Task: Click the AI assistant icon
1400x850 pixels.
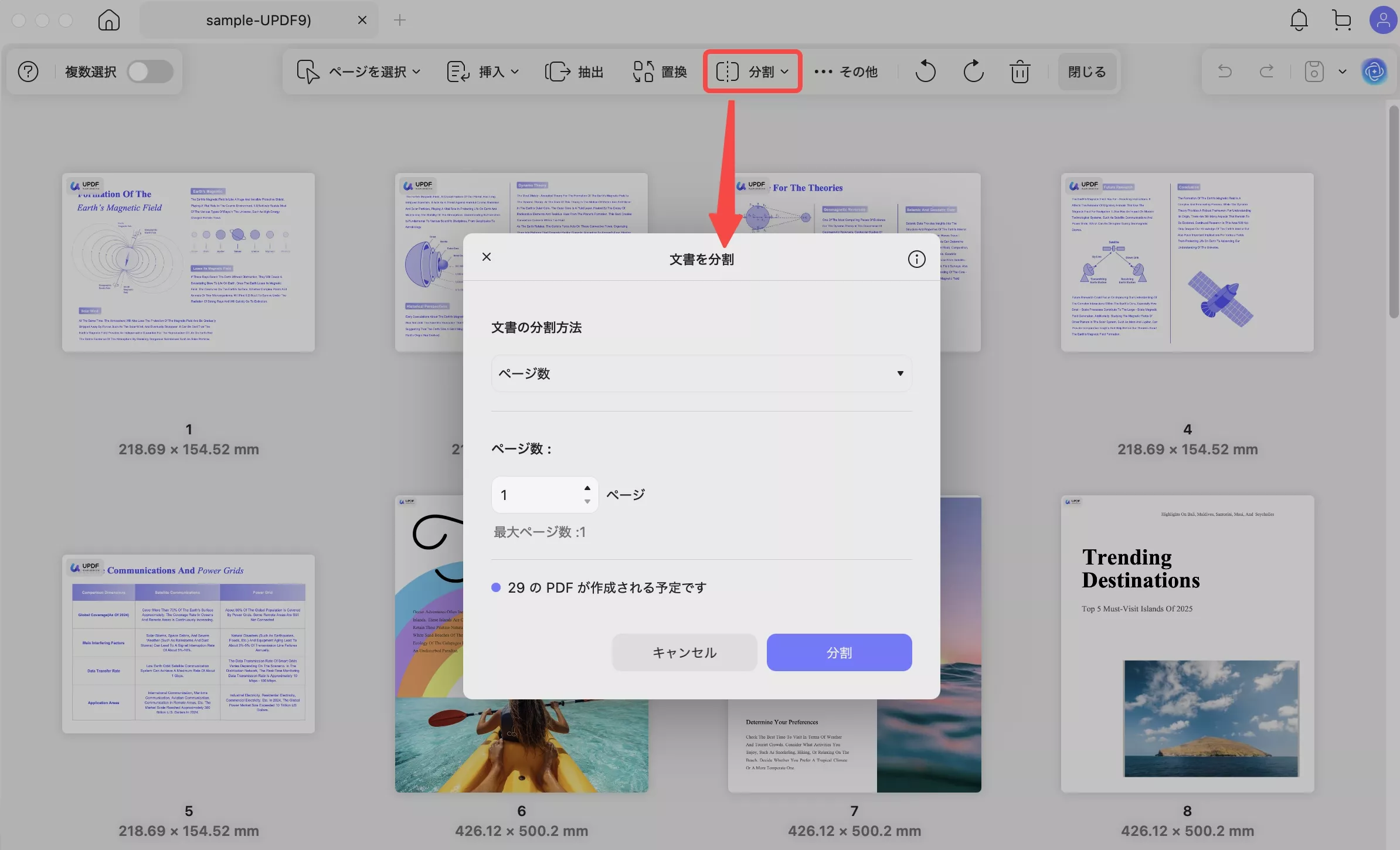Action: point(1375,71)
